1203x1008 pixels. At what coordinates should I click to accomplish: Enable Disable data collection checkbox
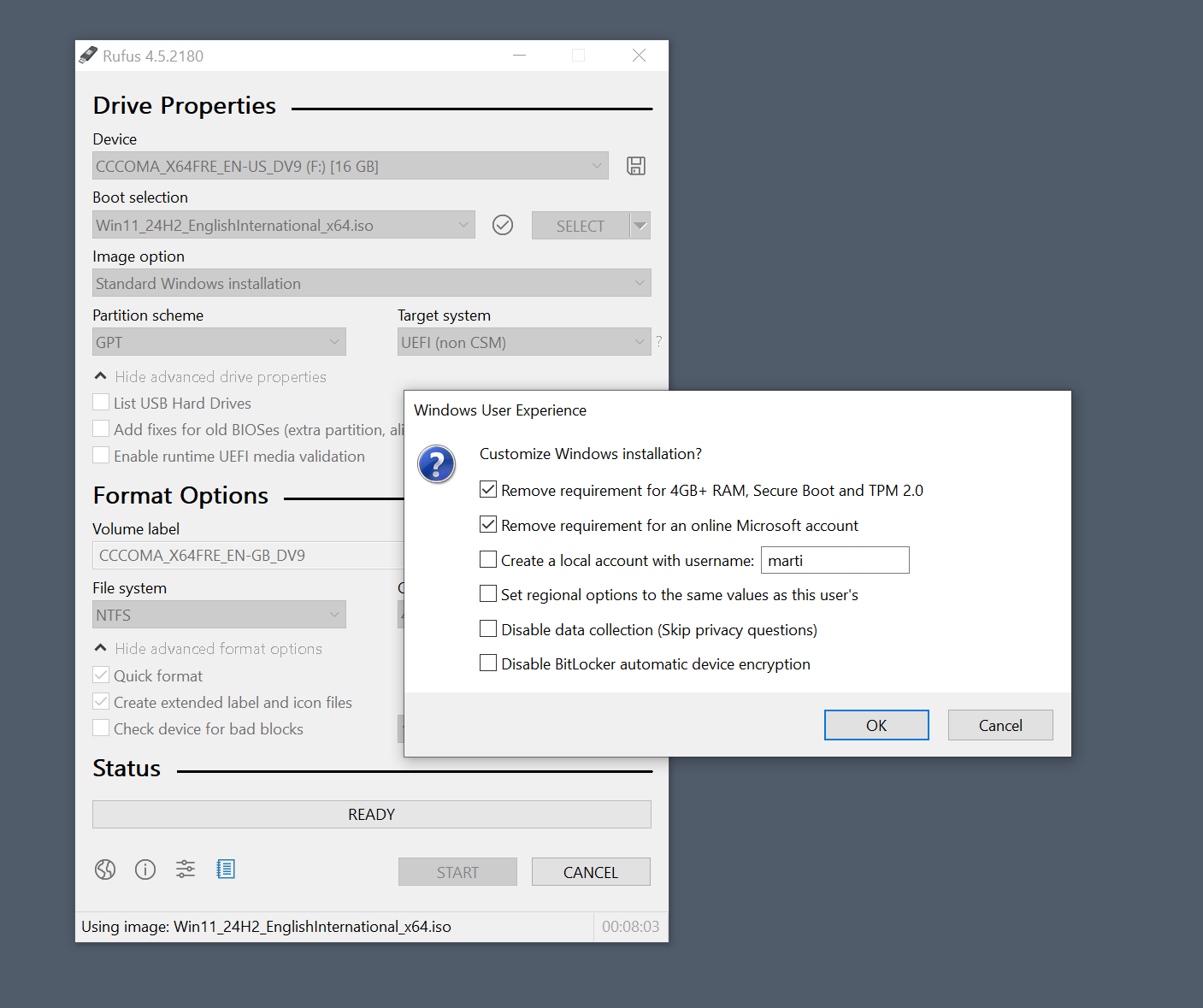488,628
